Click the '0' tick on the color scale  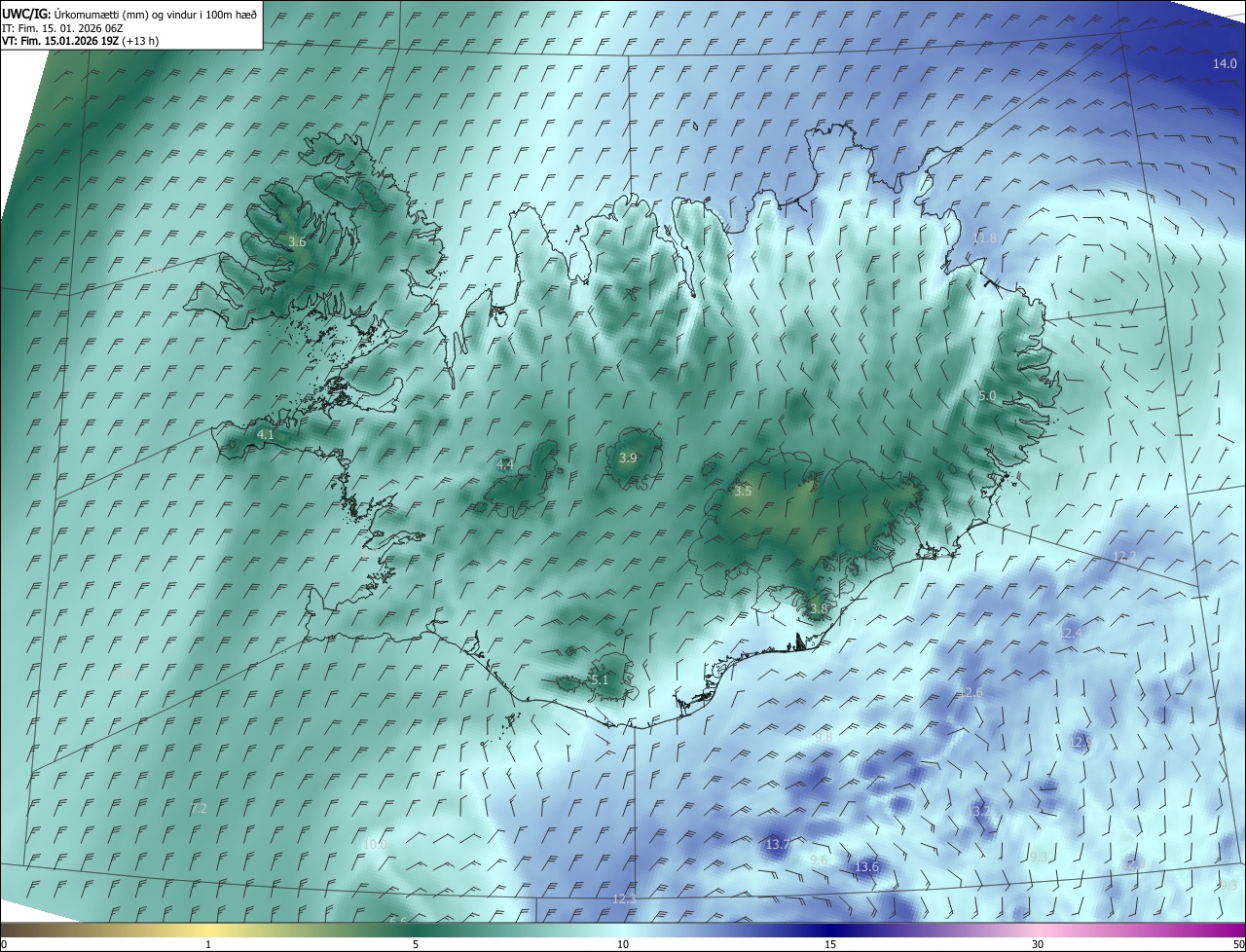pyautogui.click(x=4, y=945)
